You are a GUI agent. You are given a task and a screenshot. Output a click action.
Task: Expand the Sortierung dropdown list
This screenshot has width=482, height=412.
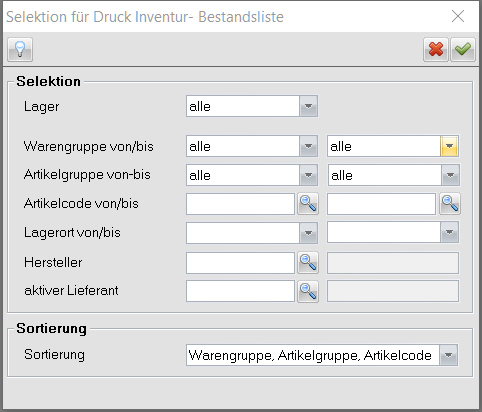[x=449, y=355]
